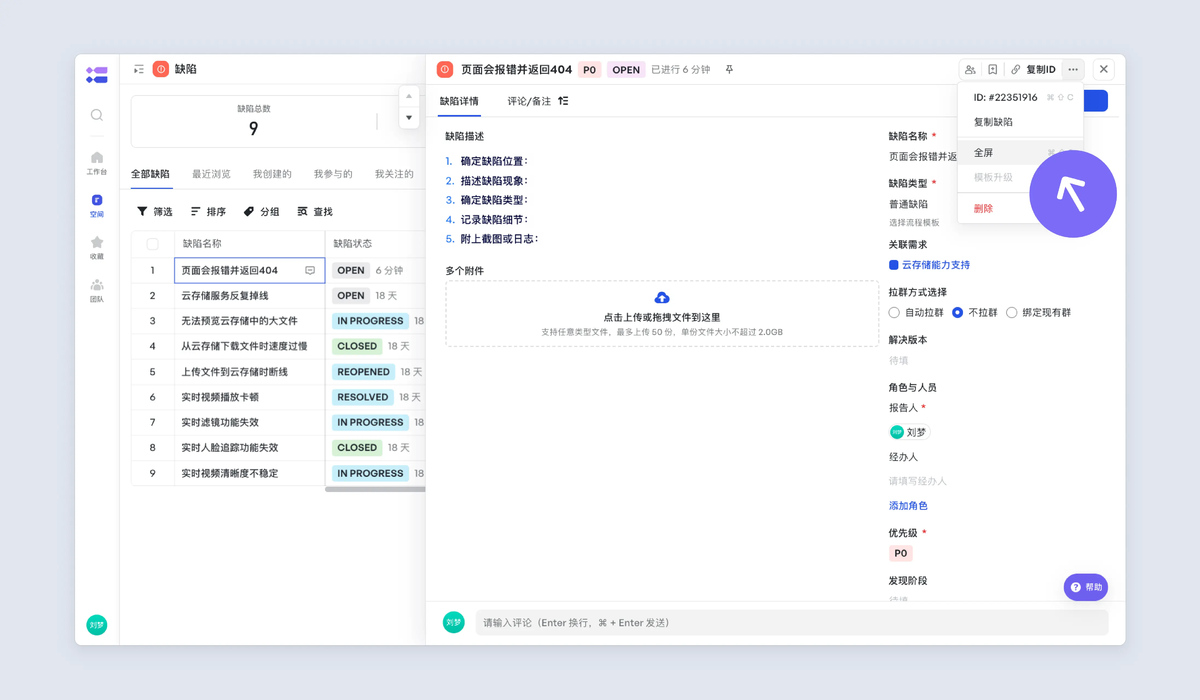Click the red defect icon in detail header
This screenshot has width=1200, height=700.
445,69
